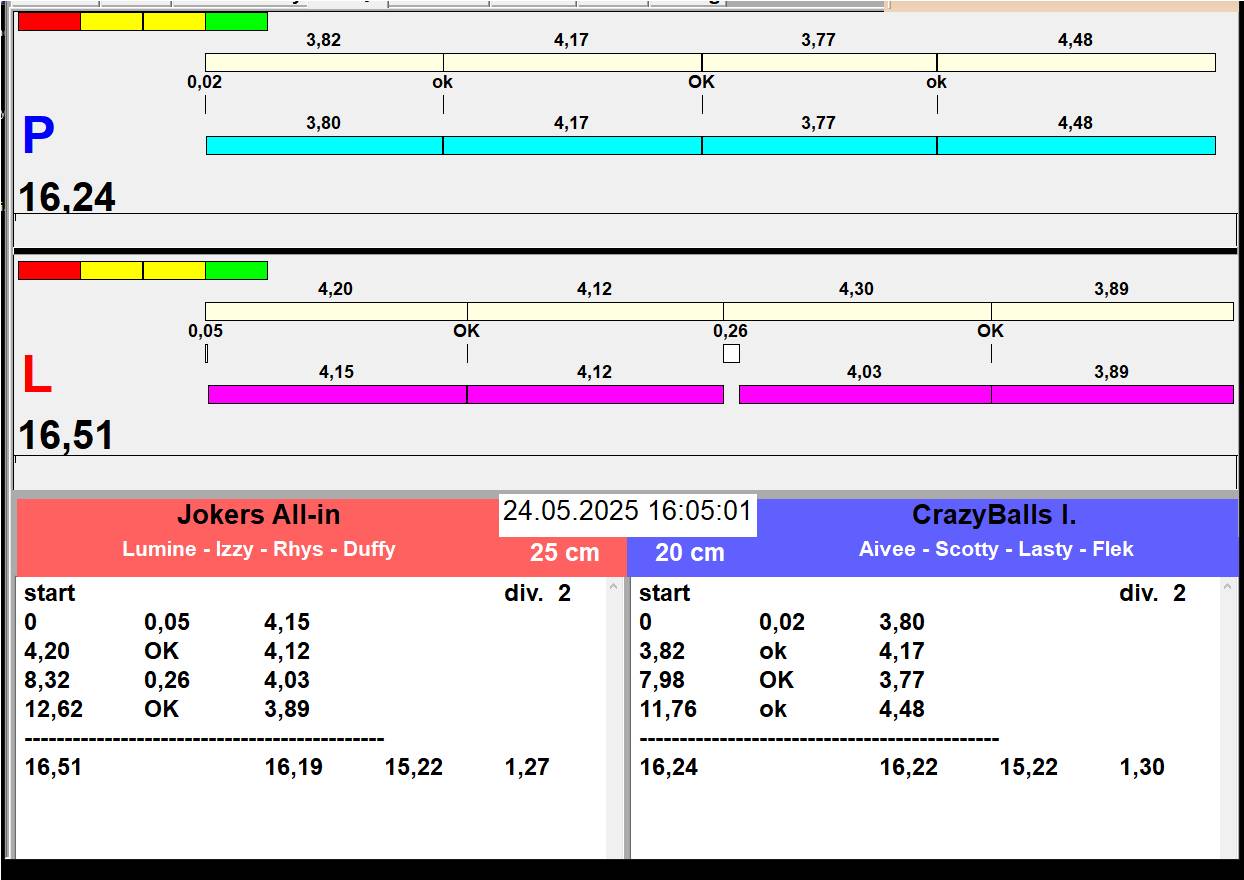Click the Jokers All-in team header
Viewport: 1244px width, 880px height.
pyautogui.click(x=258, y=516)
